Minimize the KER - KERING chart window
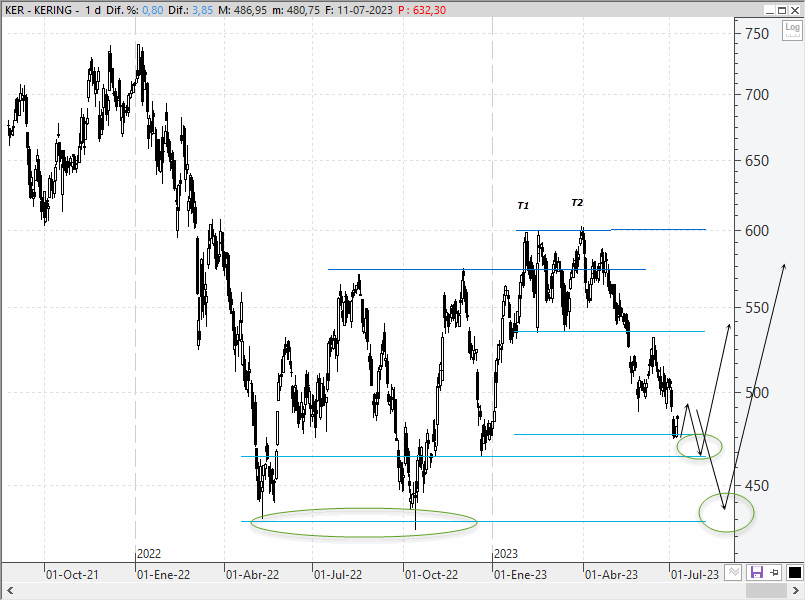The height and width of the screenshot is (601, 806). [x=770, y=10]
